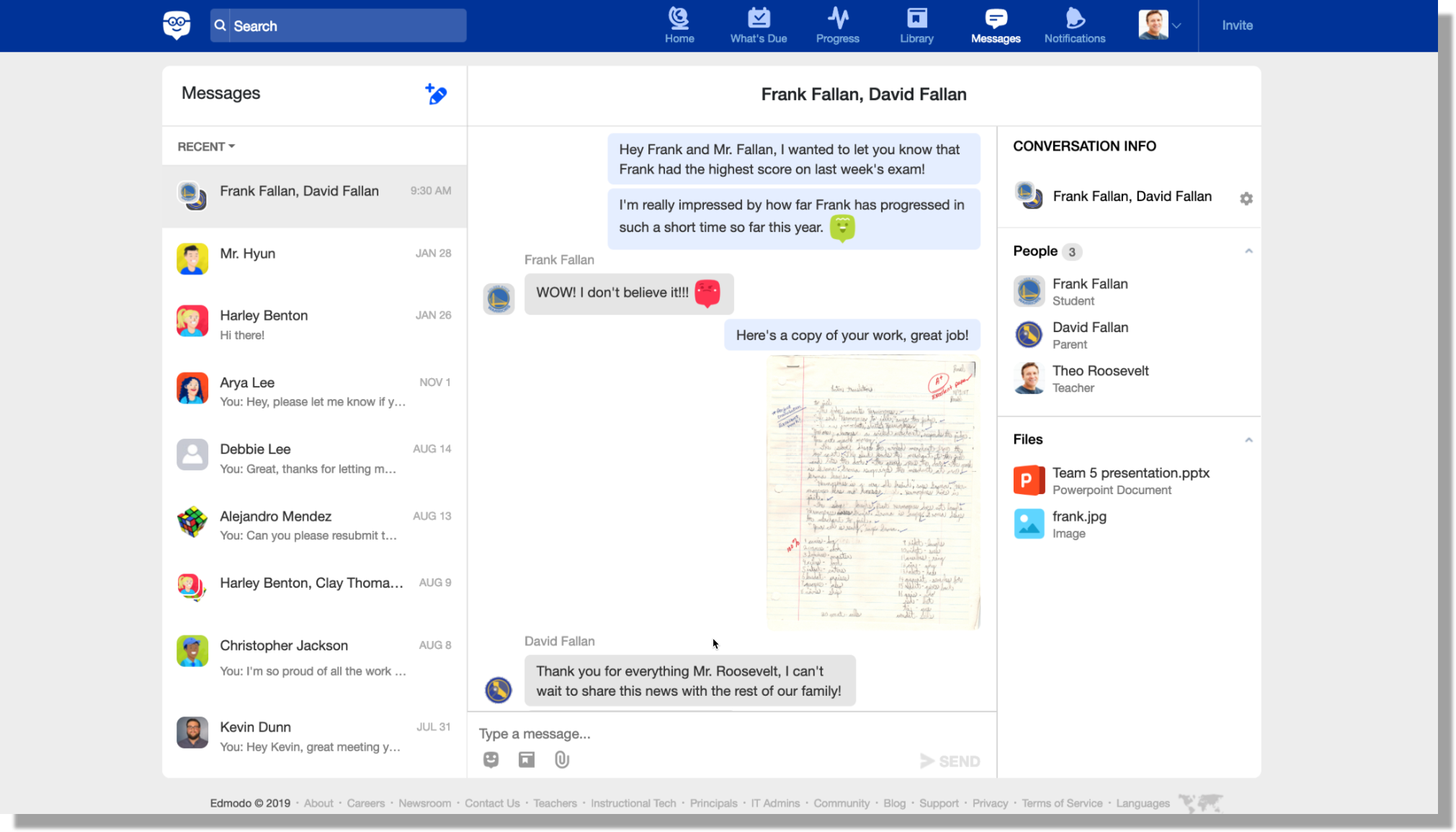Compose a new message using the pencil icon
Image resolution: width=1456 pixels, height=832 pixels.
[x=436, y=94]
